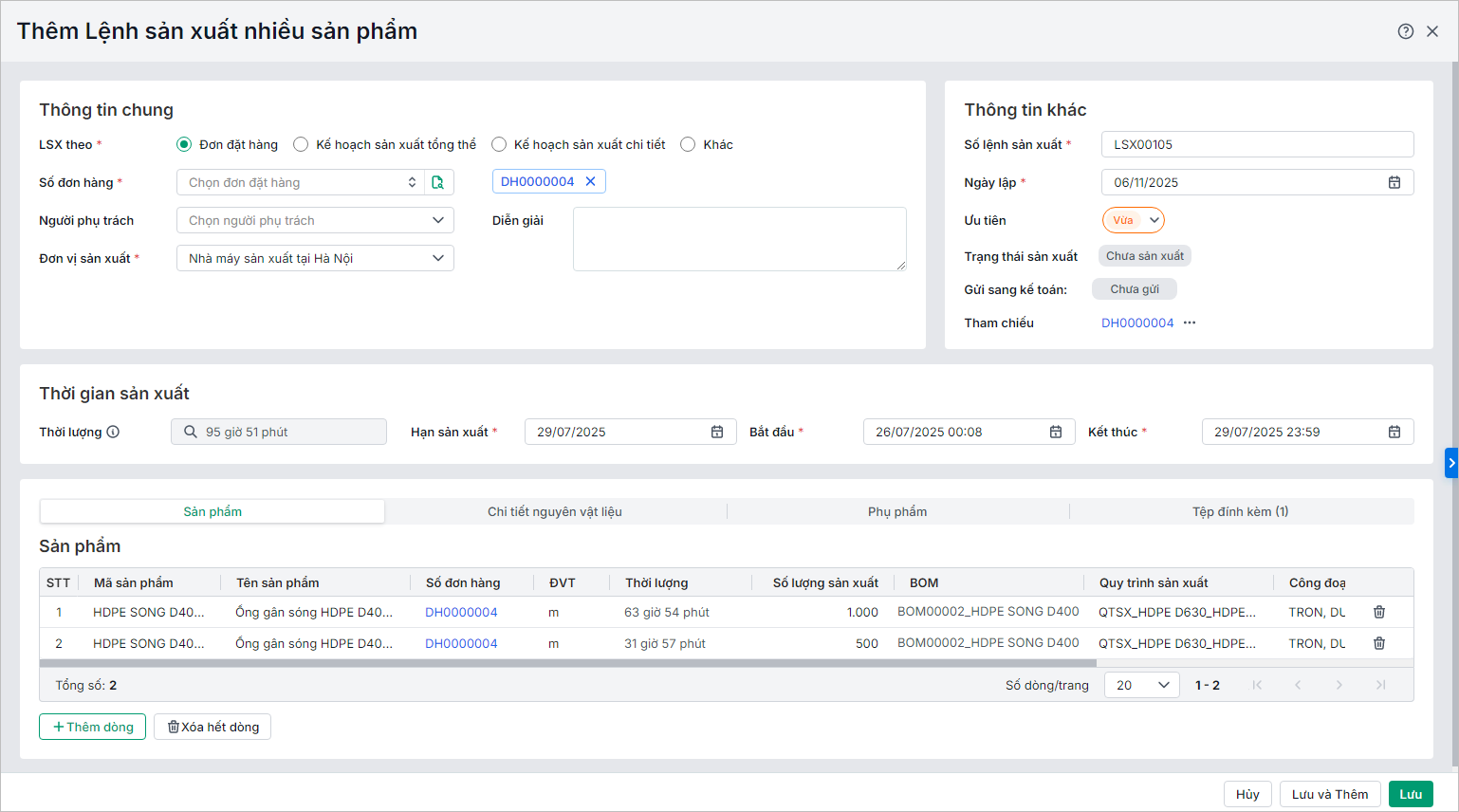Switch to Chi tiết nguyên vật liệu tab
The image size is (1459, 812).
pyautogui.click(x=555, y=511)
